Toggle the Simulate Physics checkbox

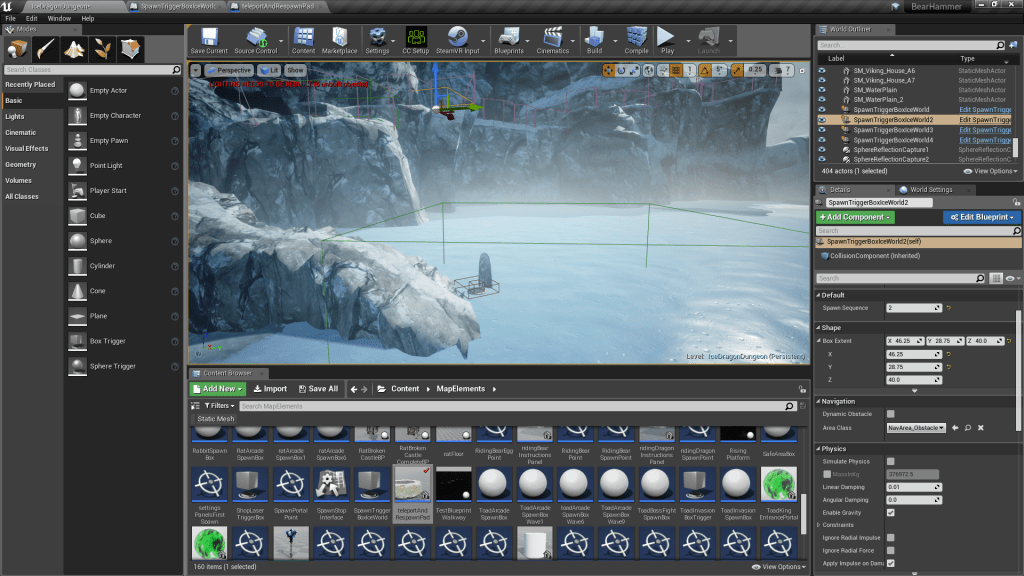pos(890,462)
